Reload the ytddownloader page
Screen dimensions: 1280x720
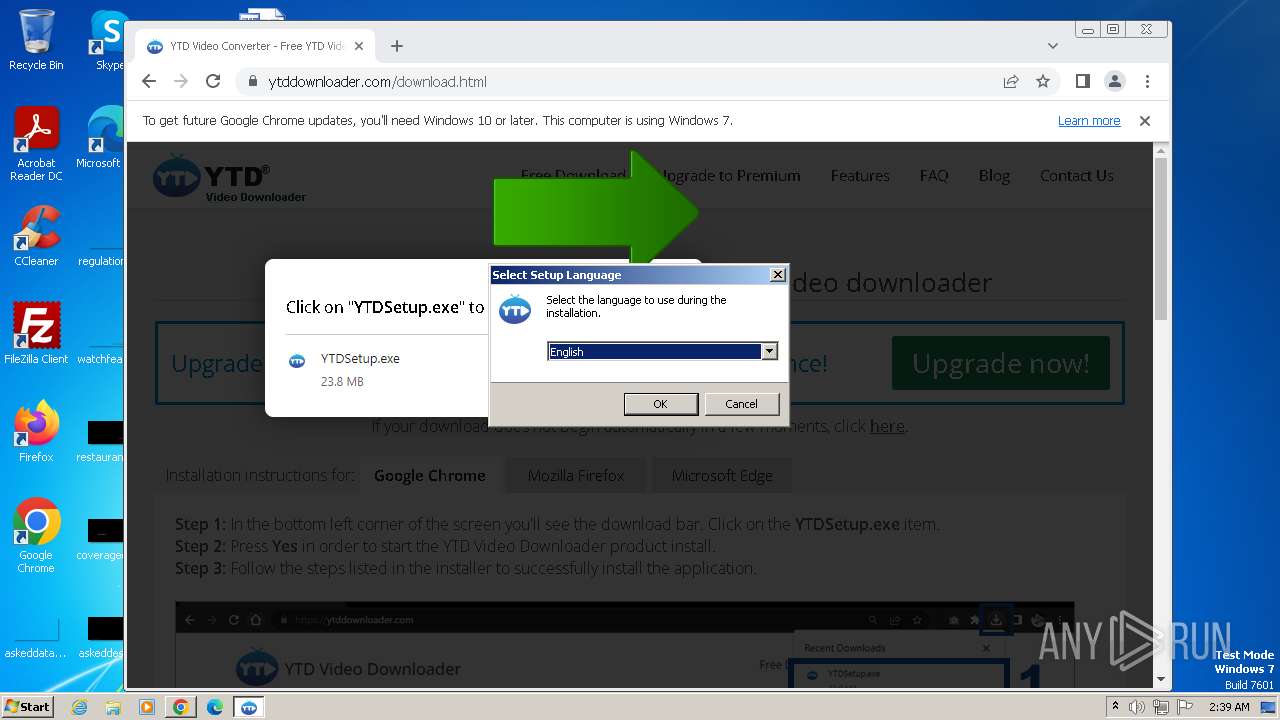[213, 81]
